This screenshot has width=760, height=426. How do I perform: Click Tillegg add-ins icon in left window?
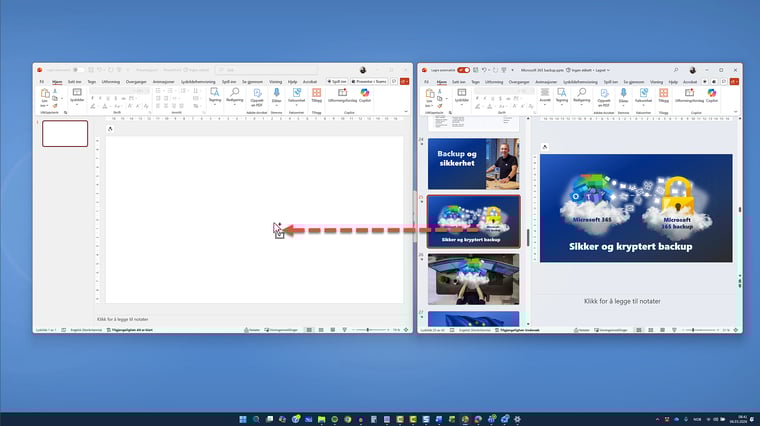click(x=317, y=95)
